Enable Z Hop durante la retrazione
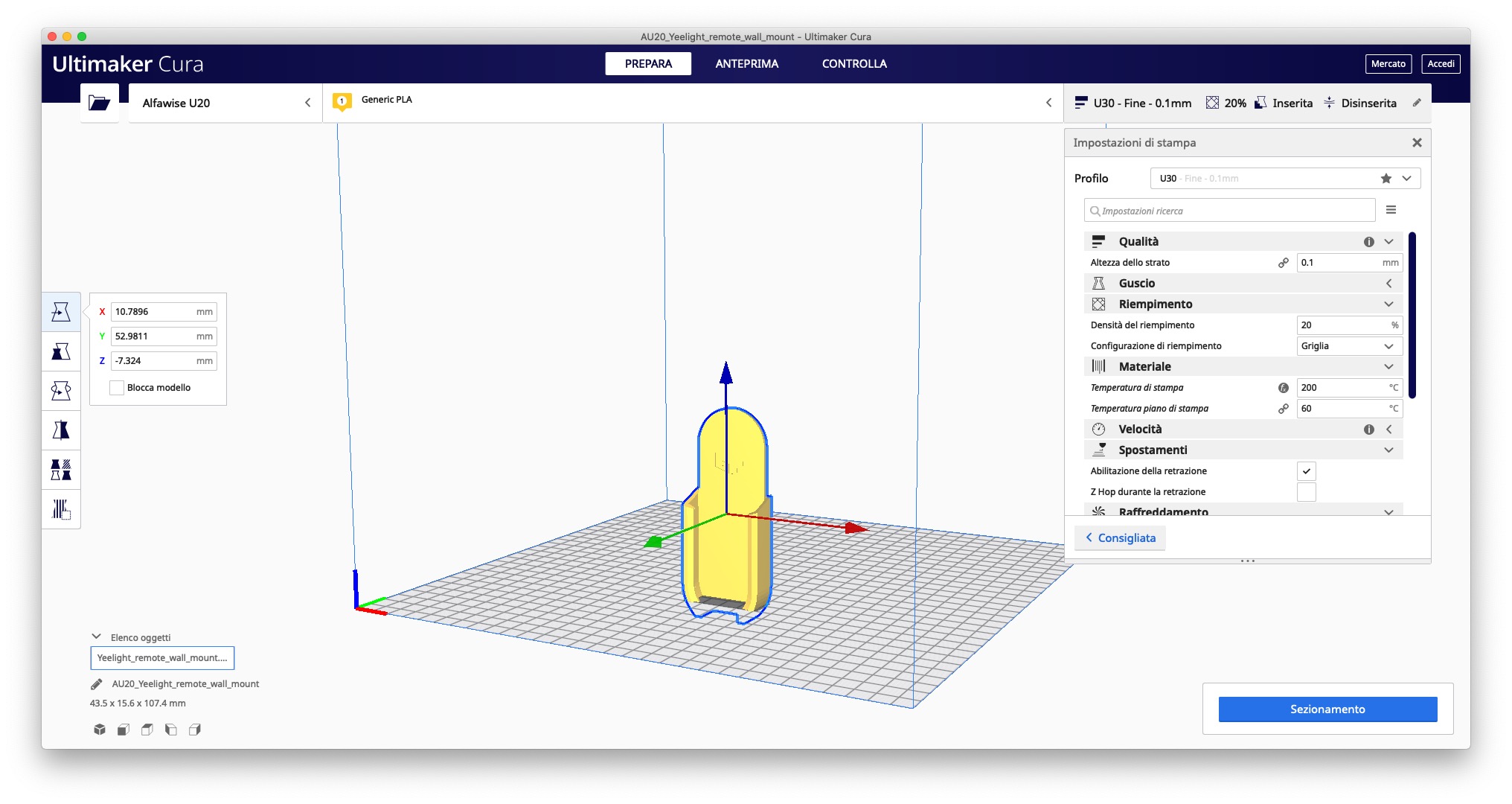 [x=1306, y=492]
